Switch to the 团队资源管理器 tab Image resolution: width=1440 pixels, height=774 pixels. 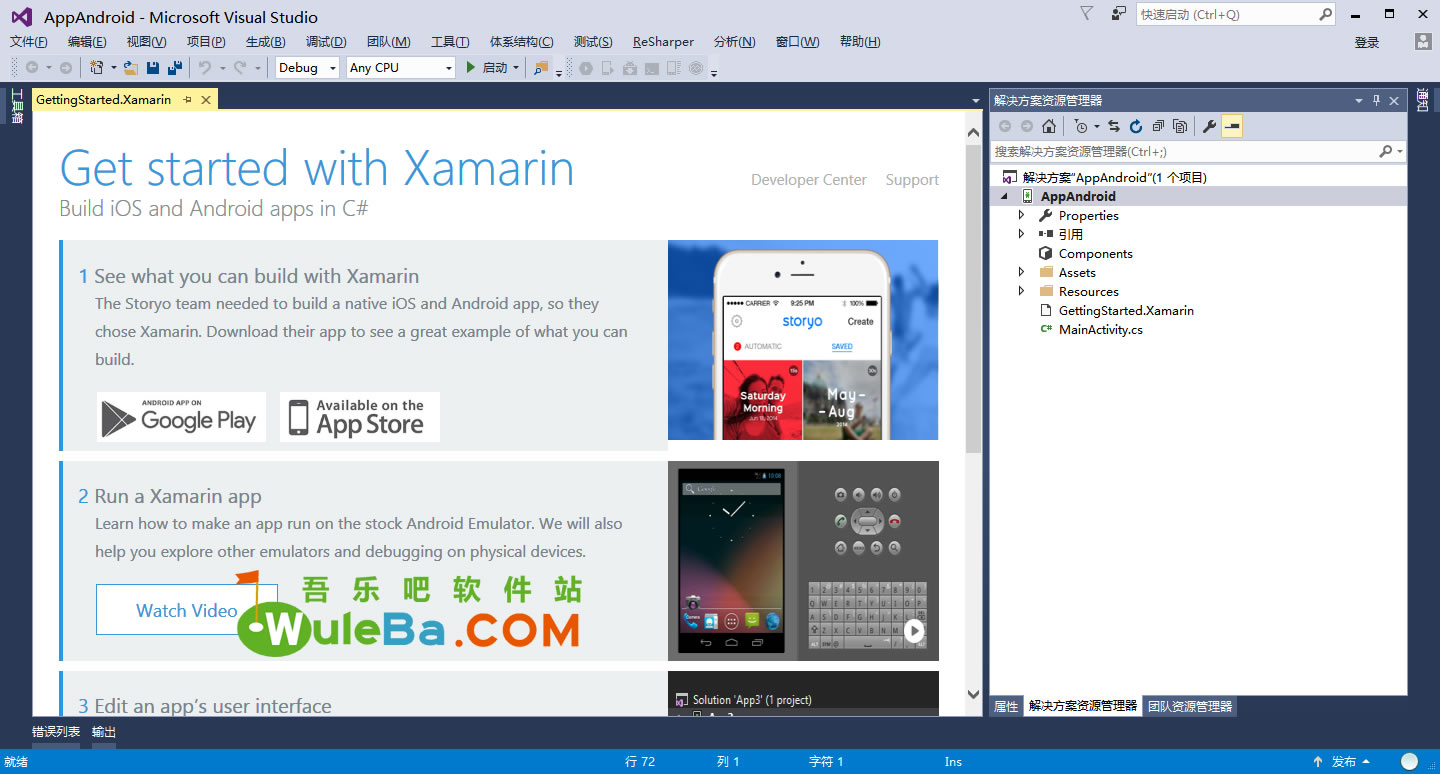(1190, 706)
